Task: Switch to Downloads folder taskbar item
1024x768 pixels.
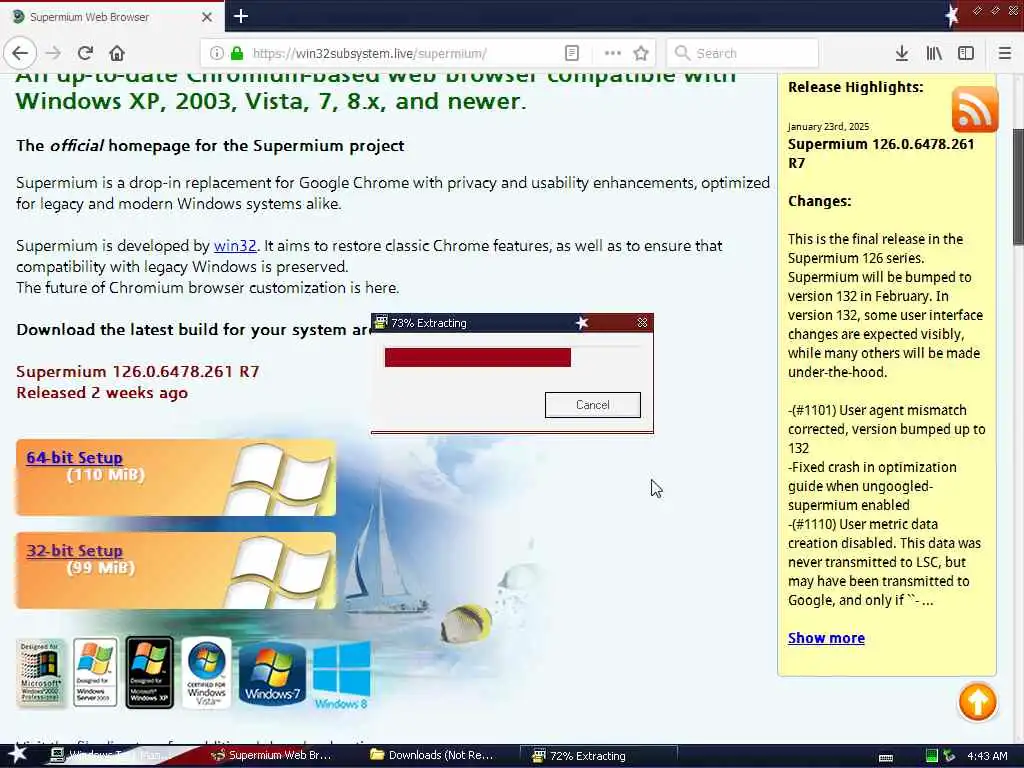Action: point(431,755)
